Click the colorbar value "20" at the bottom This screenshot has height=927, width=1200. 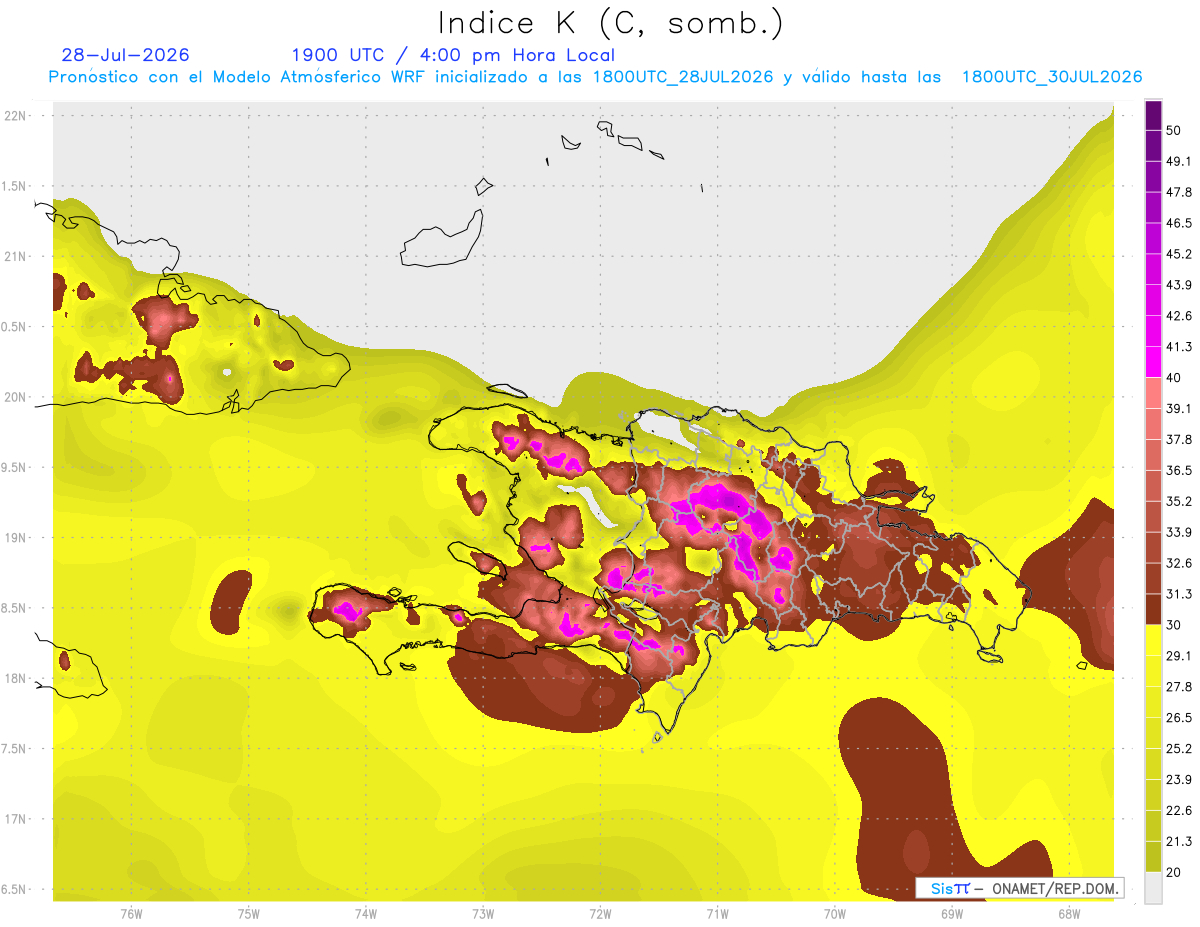pyautogui.click(x=1175, y=873)
